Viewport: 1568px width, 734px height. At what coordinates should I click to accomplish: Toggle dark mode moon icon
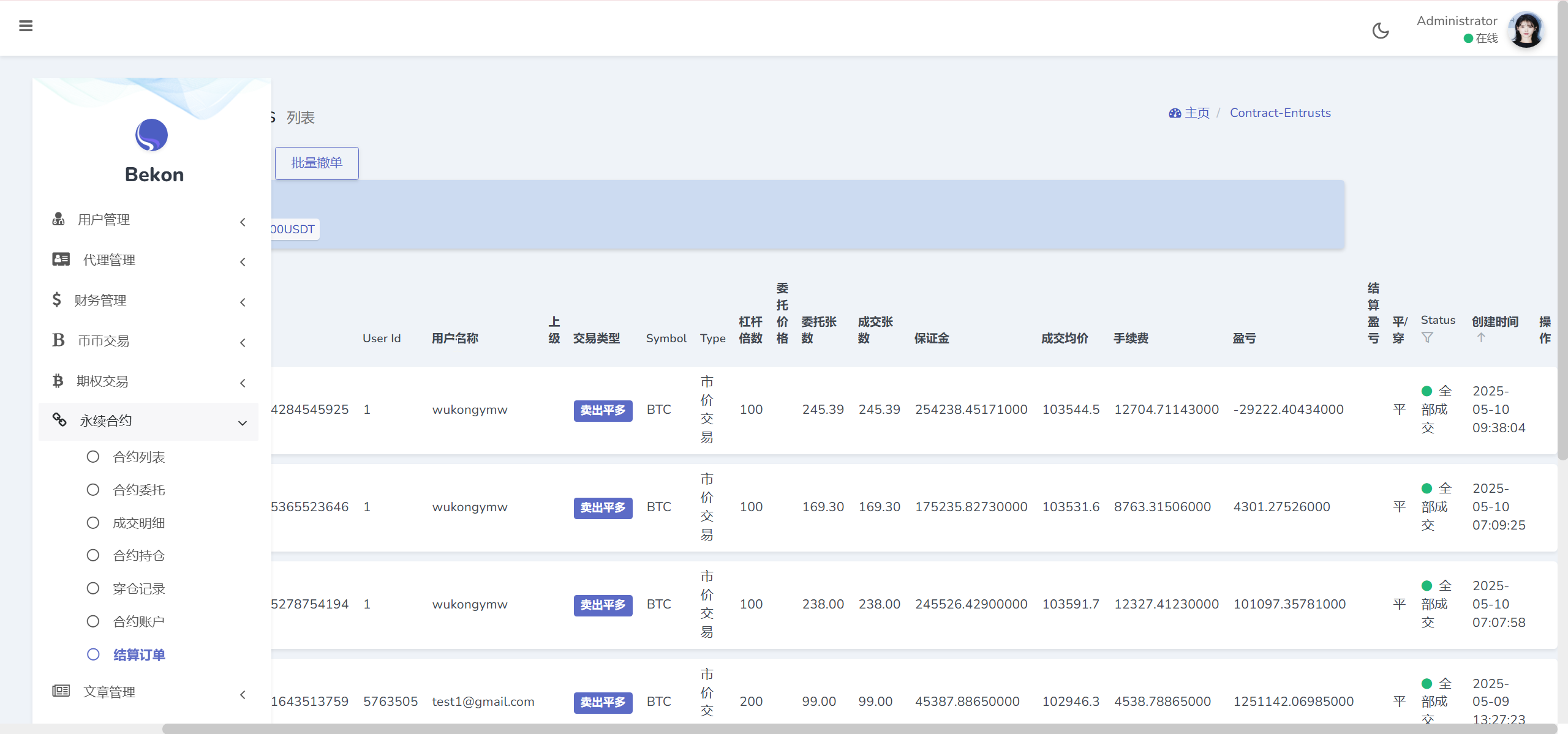(x=1381, y=31)
